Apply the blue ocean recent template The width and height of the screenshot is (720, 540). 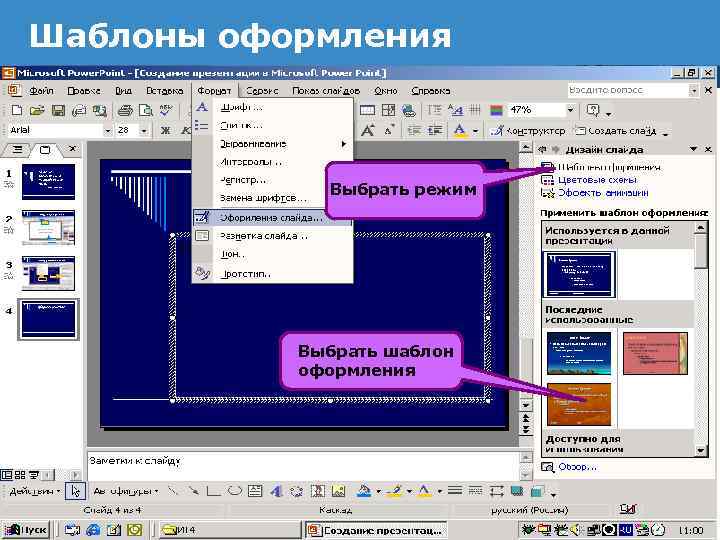coord(579,354)
